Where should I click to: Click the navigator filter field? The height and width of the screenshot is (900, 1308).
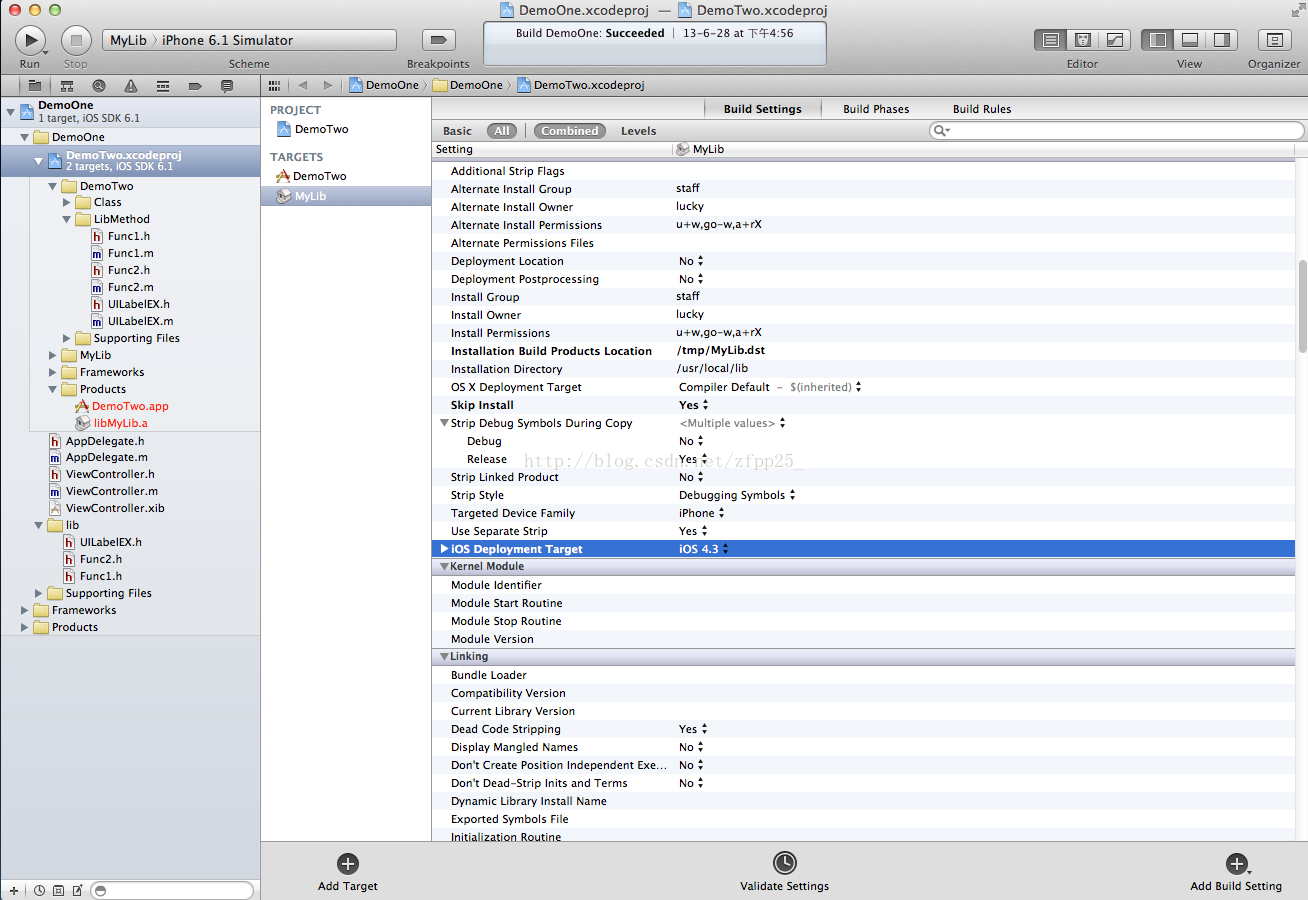172,890
